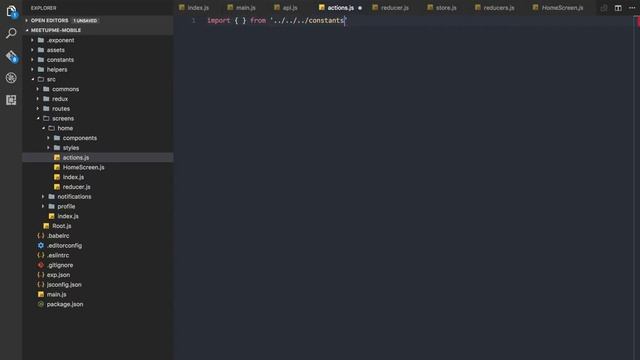Expand the components folder arrow
Screen dimensions: 640x360
click(48, 138)
